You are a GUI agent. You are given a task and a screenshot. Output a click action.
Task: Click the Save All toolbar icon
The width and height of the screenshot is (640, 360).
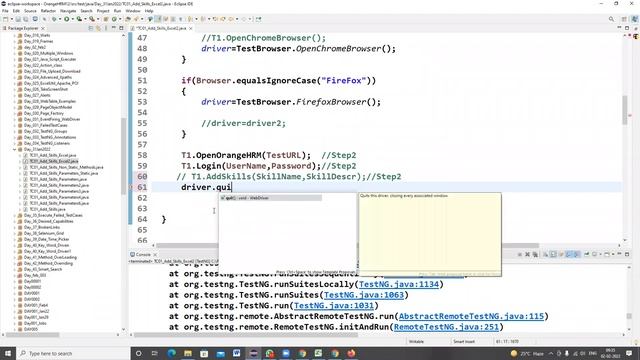click(x=25, y=19)
